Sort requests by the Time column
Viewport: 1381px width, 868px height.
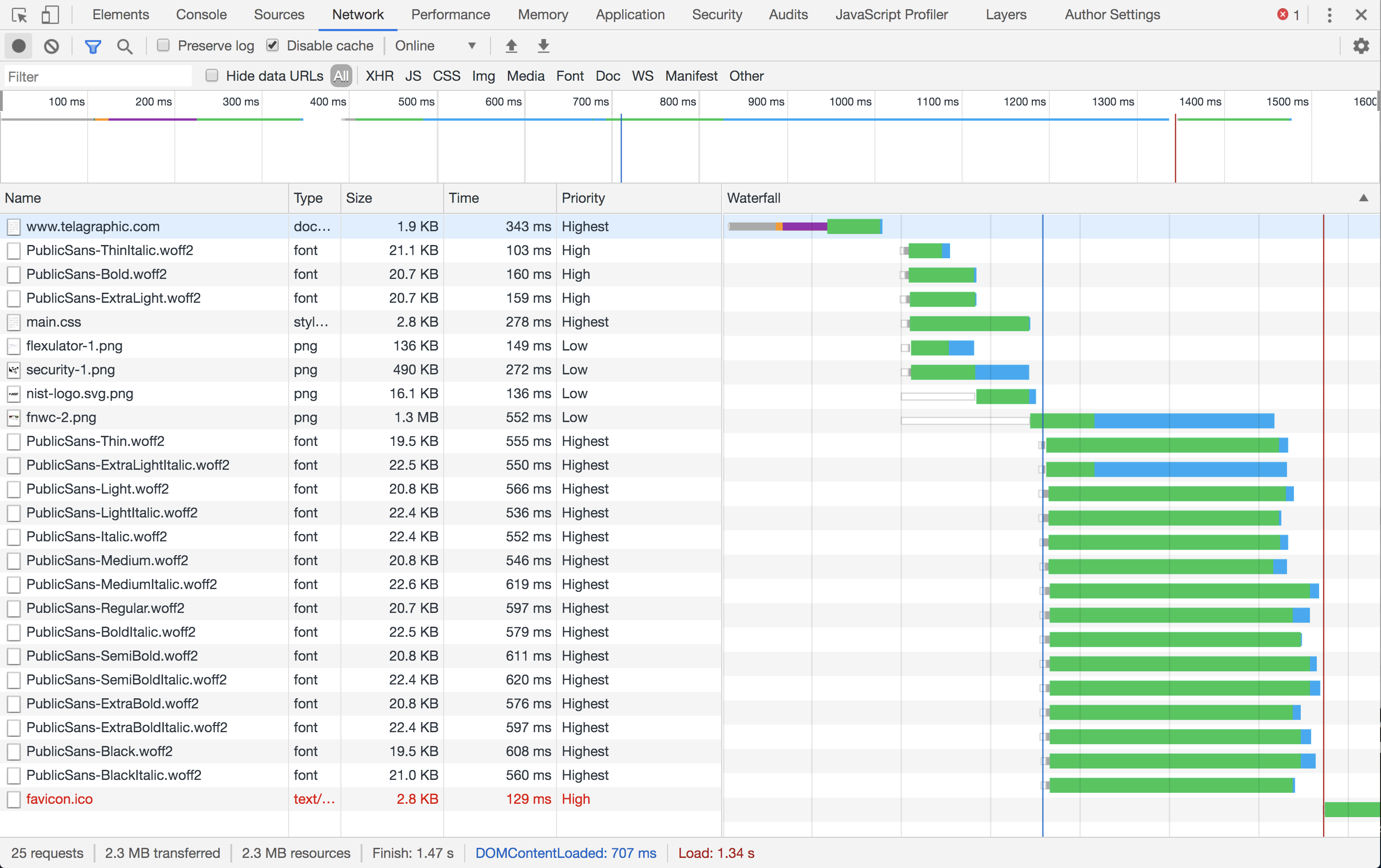click(500, 198)
